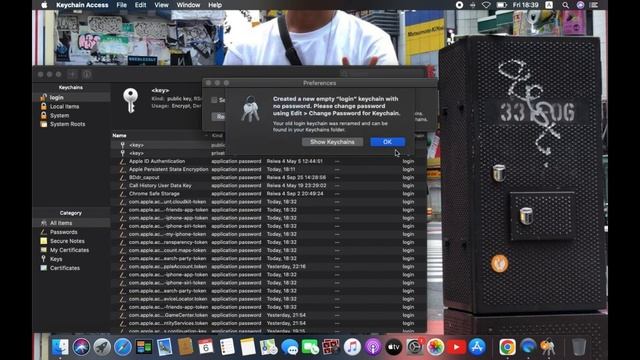The height and width of the screenshot is (360, 640).
Task: Open the File menu
Action: pos(122,5)
